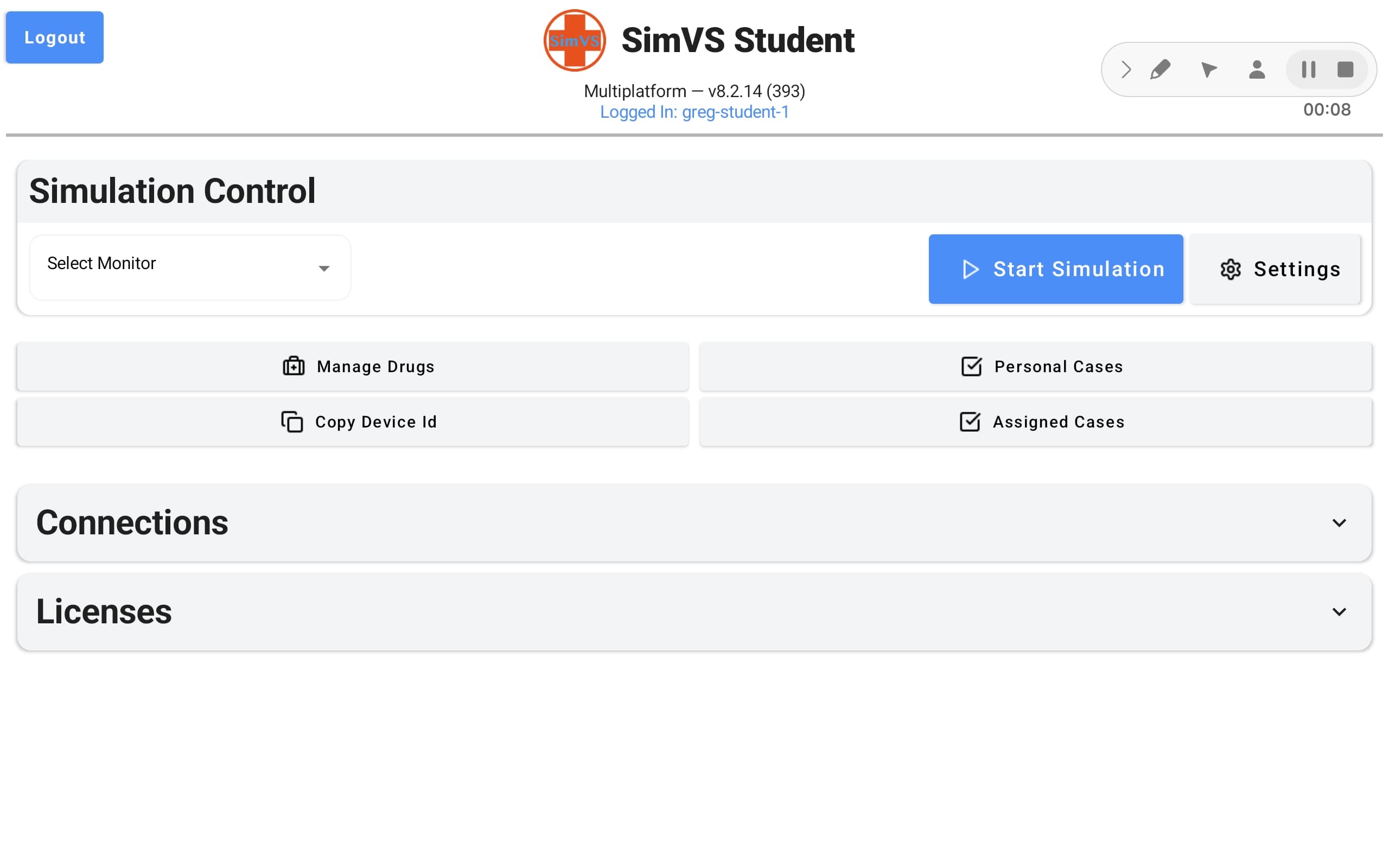Screen dimensions: 1389x868
Task: Click the medical kit icon on Manage Drugs
Action: (x=293, y=366)
